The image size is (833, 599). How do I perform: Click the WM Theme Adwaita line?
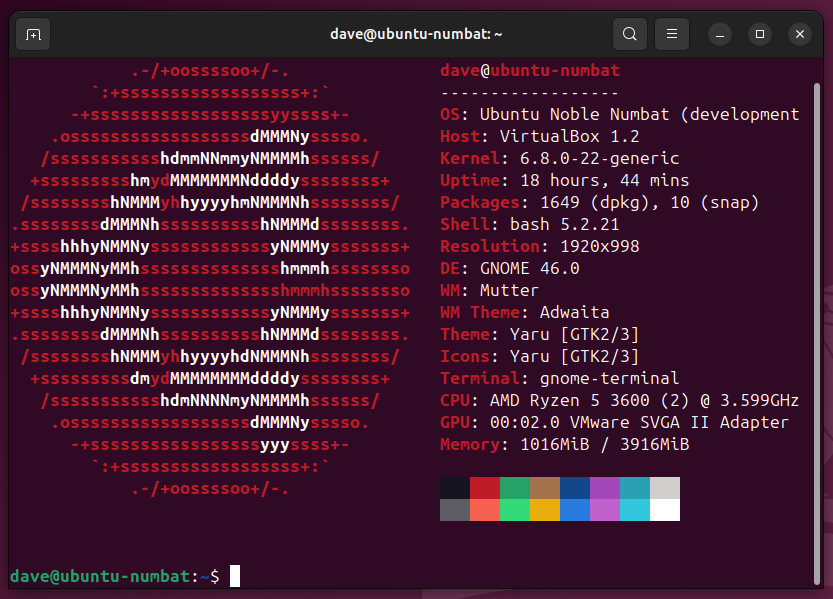[524, 312]
